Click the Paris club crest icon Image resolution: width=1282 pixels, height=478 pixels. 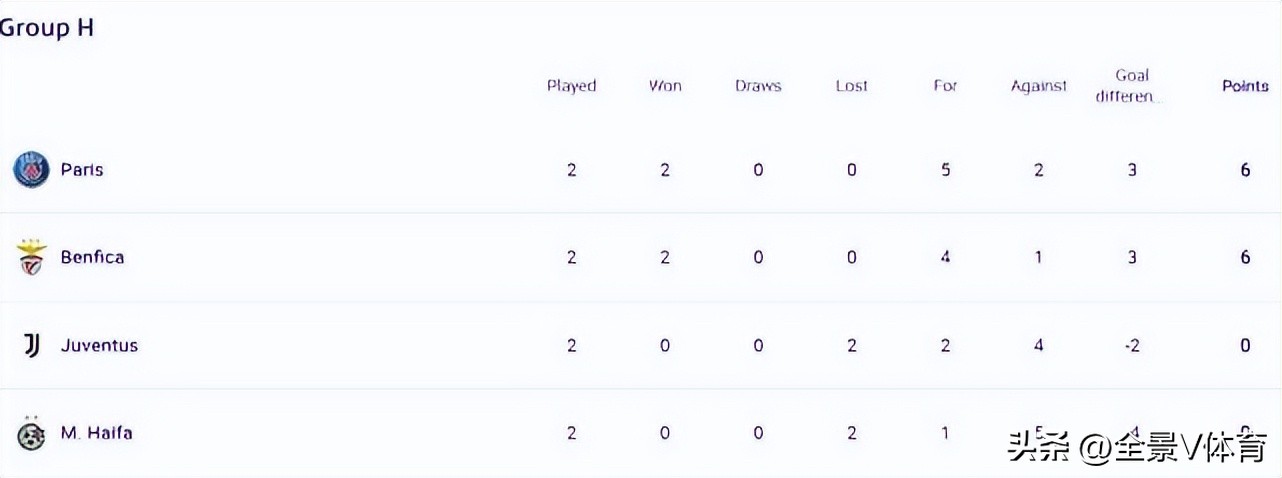pyautogui.click(x=31, y=170)
